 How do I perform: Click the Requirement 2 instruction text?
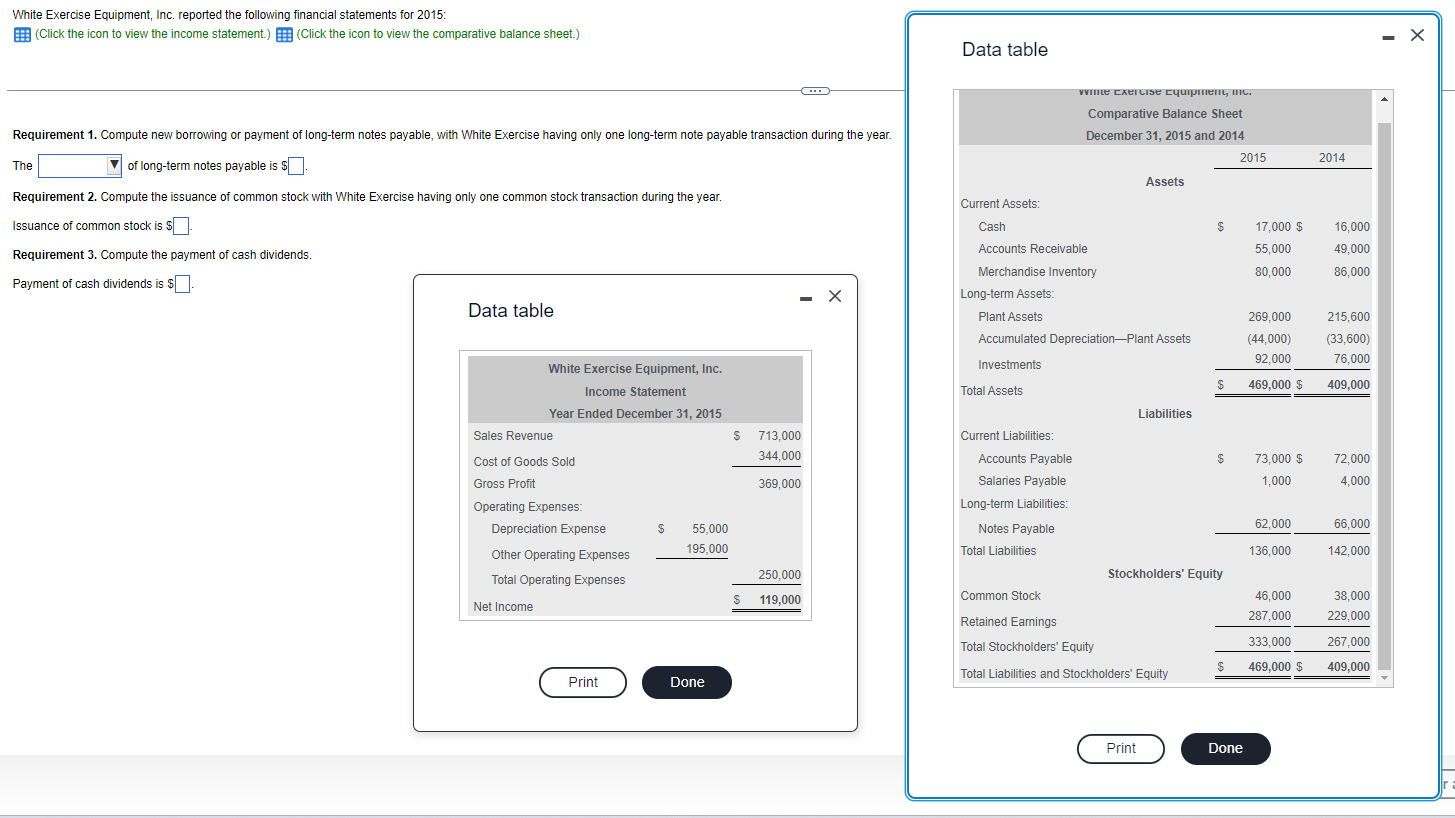point(367,197)
